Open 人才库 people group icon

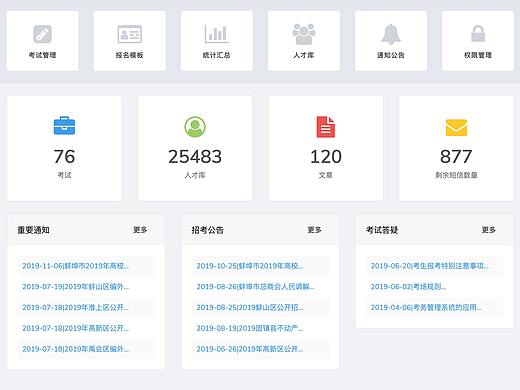(x=304, y=34)
